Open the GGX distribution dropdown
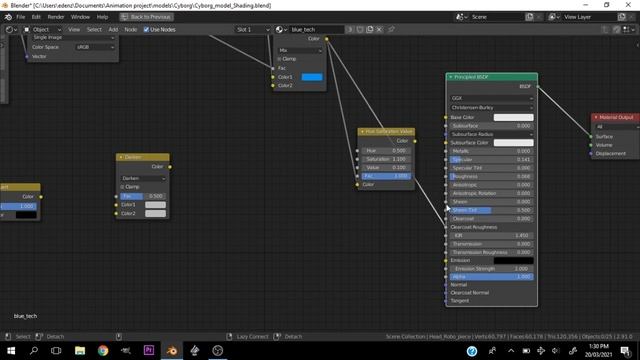This screenshot has height=360, width=640. point(491,98)
